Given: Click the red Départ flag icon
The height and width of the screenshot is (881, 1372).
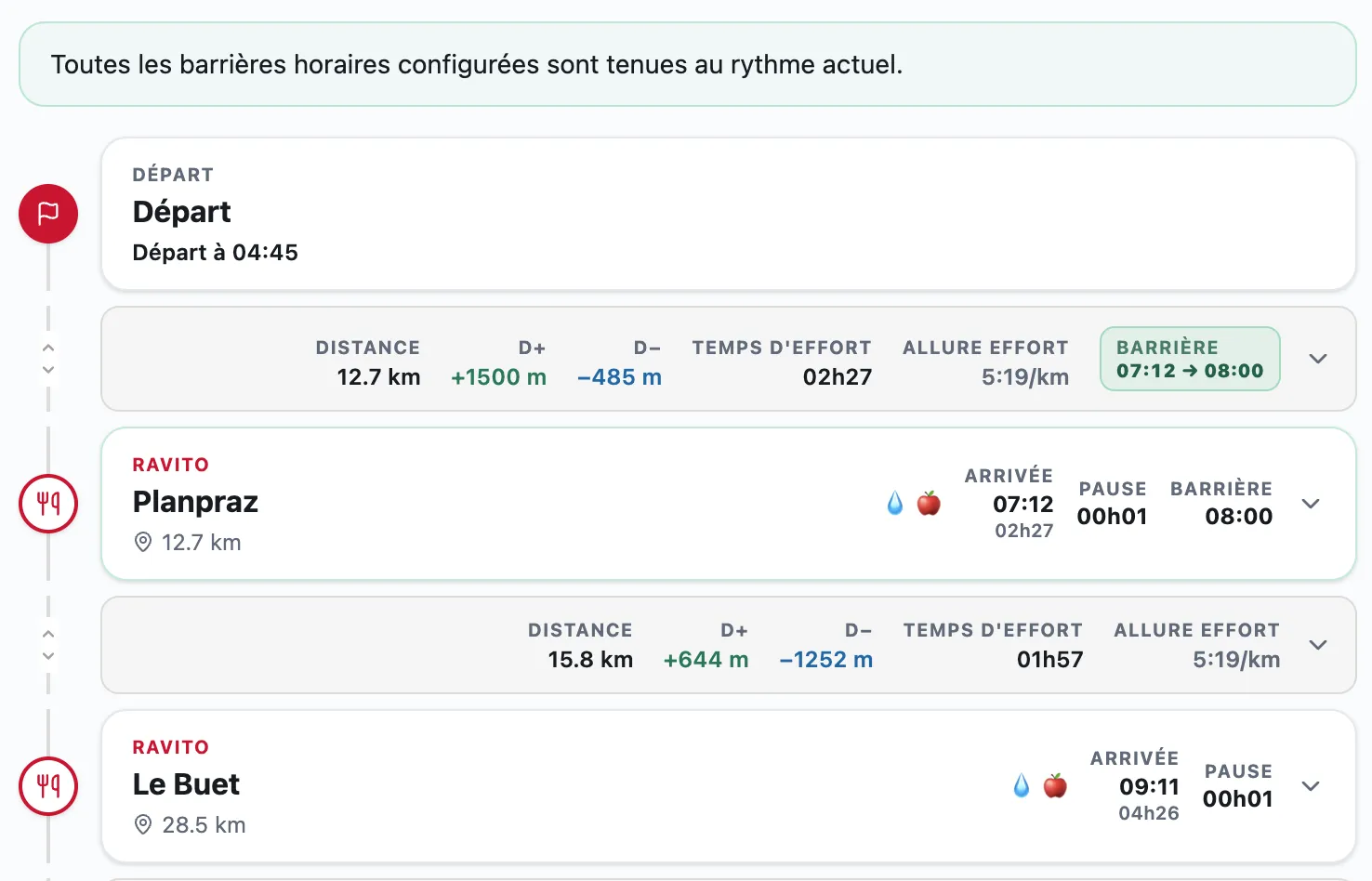Looking at the screenshot, I should click(x=48, y=214).
